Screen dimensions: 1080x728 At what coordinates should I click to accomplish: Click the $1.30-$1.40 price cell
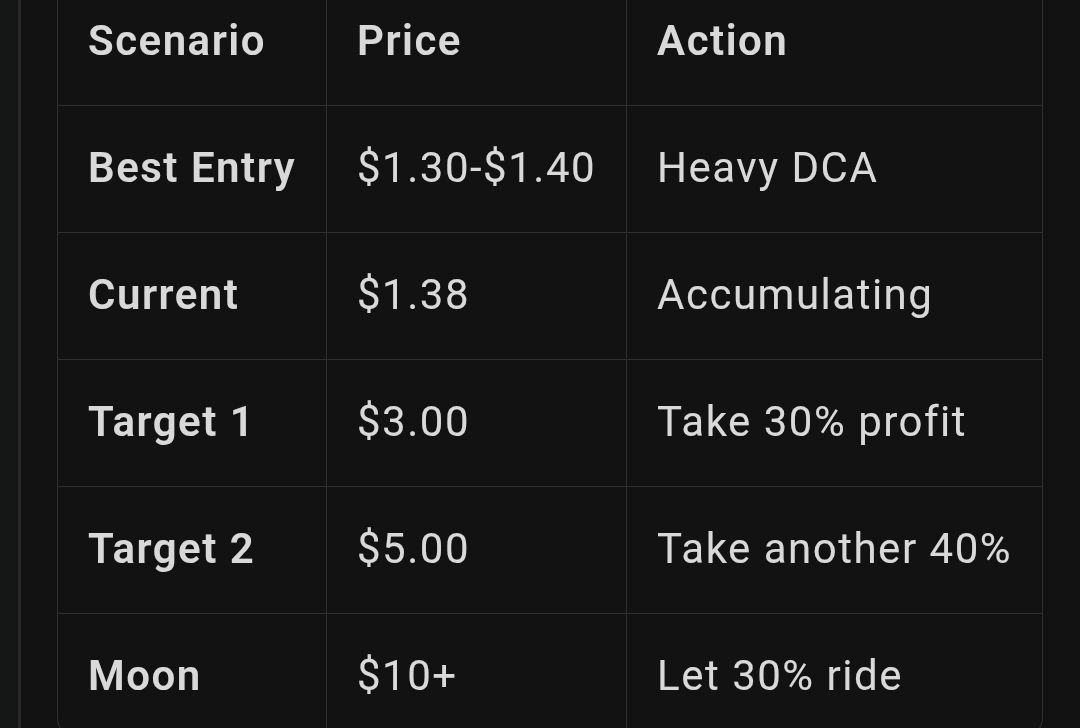pos(476,168)
